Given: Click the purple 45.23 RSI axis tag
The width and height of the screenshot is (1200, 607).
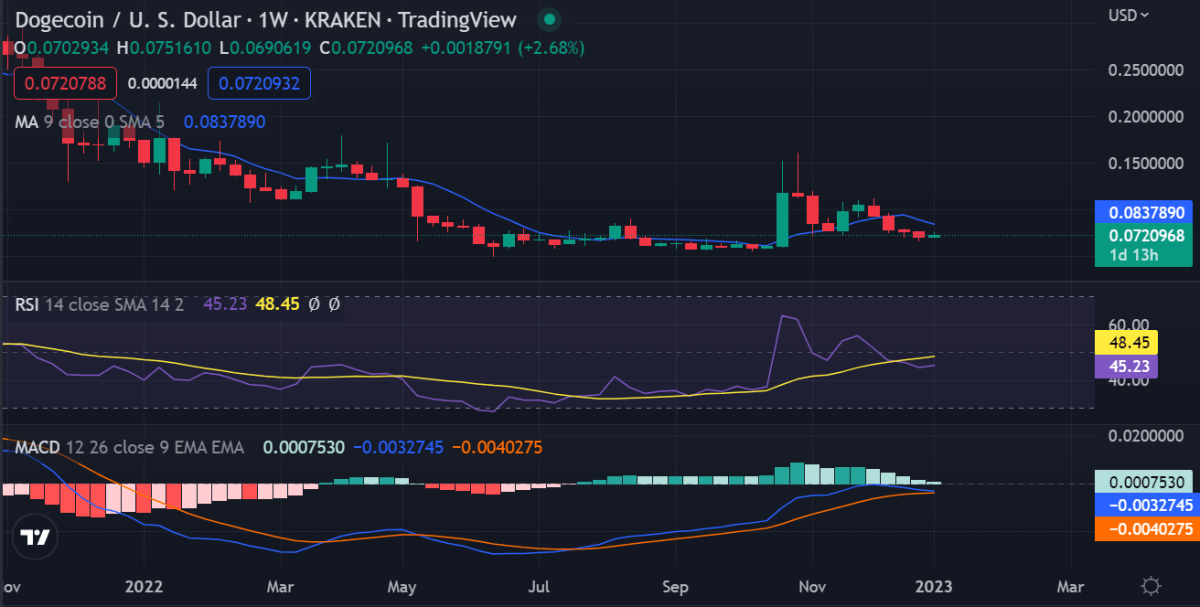Looking at the screenshot, I should 1127,365.
